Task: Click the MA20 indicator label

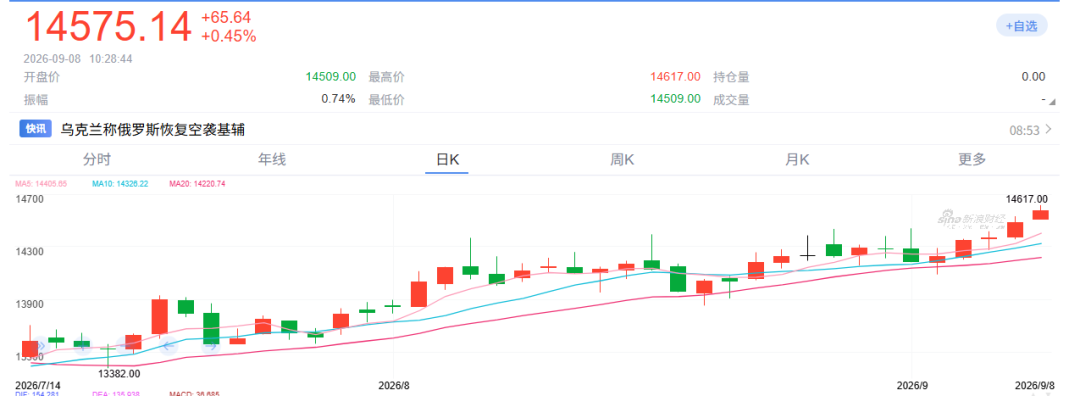Action: pyautogui.click(x=197, y=184)
